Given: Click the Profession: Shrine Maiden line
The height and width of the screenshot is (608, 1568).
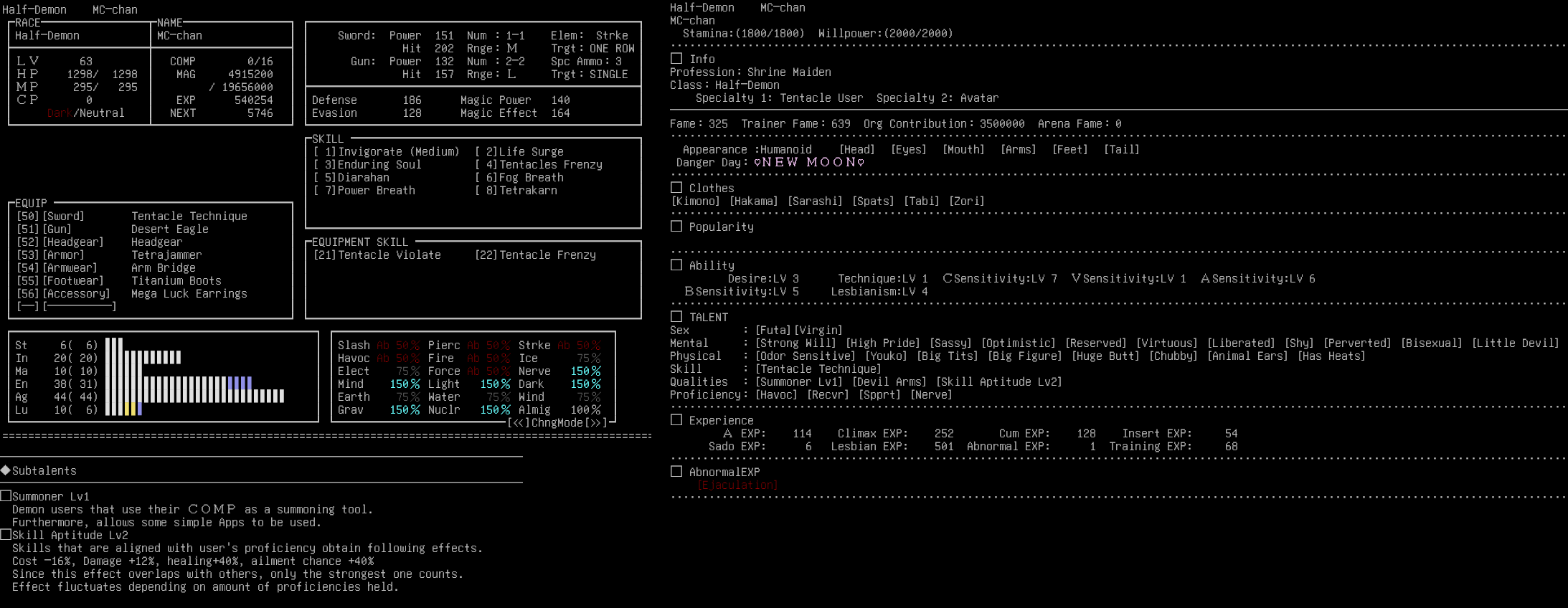Looking at the screenshot, I should [x=750, y=72].
